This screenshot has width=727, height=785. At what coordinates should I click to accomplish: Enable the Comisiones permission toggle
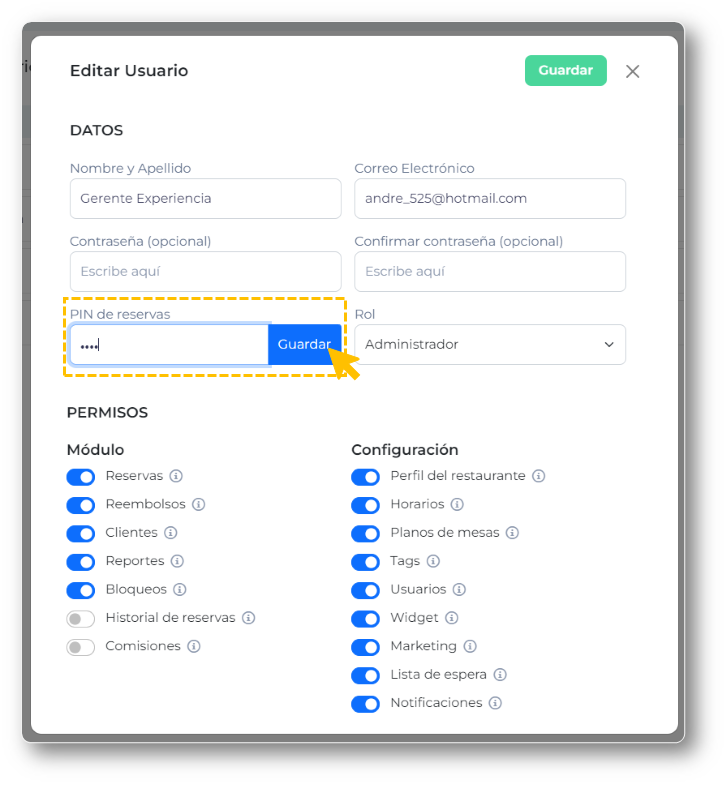tap(80, 647)
